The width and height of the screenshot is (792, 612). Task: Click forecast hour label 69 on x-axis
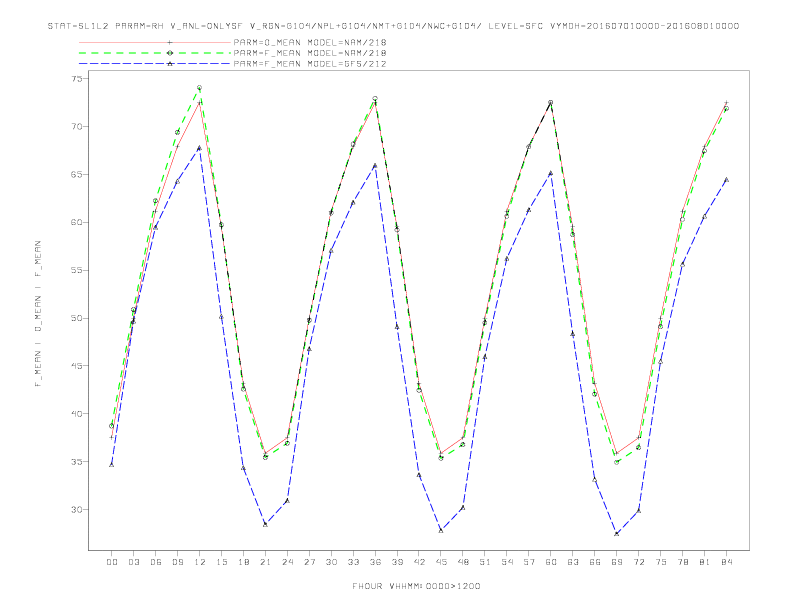coord(617,562)
